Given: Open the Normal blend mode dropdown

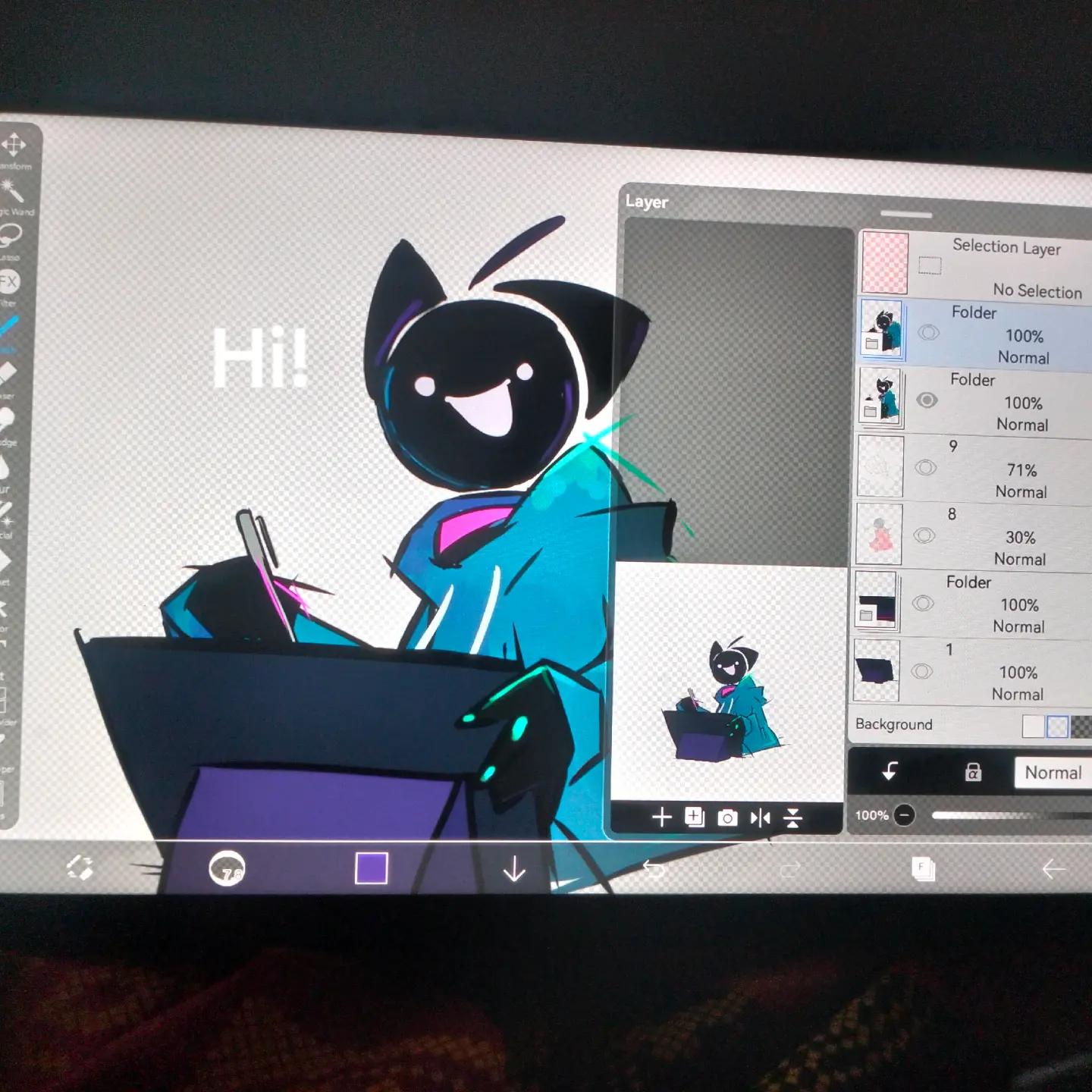Looking at the screenshot, I should 1053,773.
